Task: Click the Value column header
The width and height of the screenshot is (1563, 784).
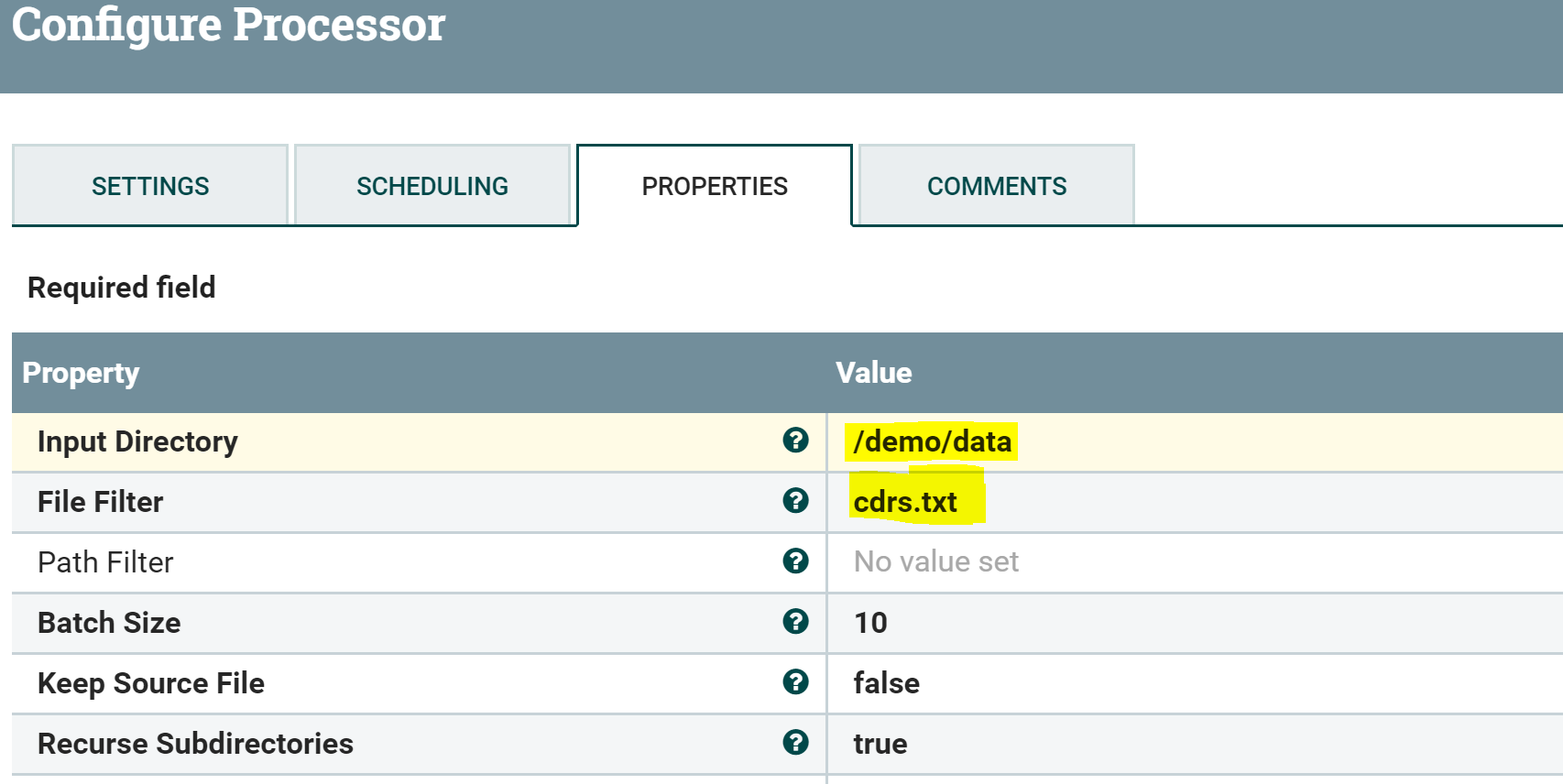Action: [873, 373]
